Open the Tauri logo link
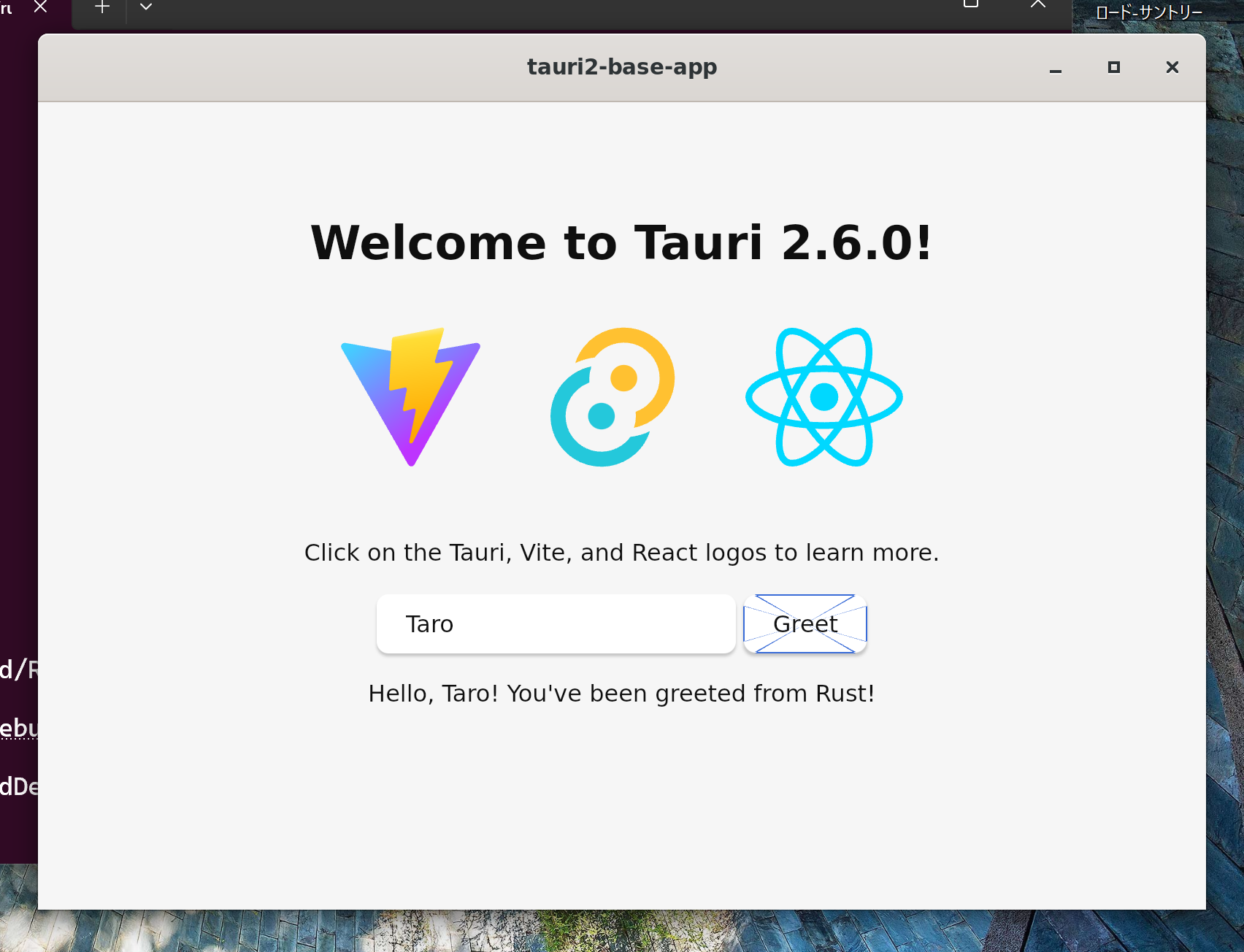The image size is (1244, 952). tap(613, 397)
